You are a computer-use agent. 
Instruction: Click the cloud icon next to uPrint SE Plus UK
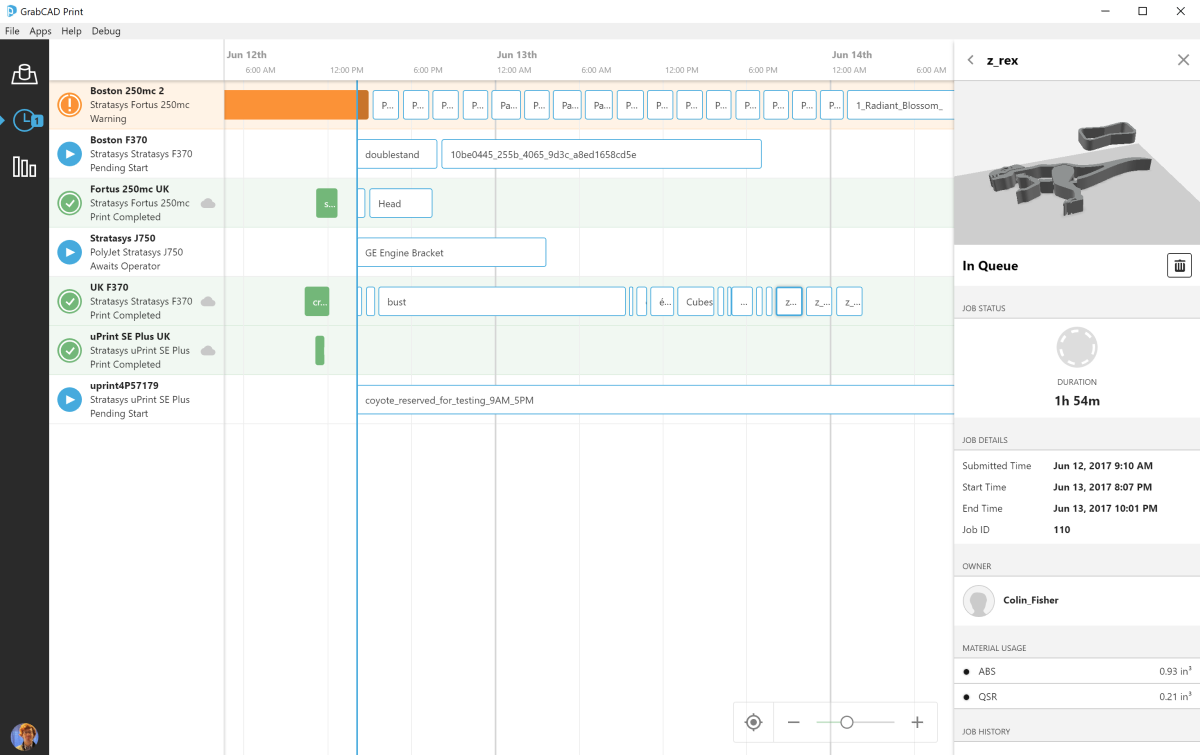208,350
